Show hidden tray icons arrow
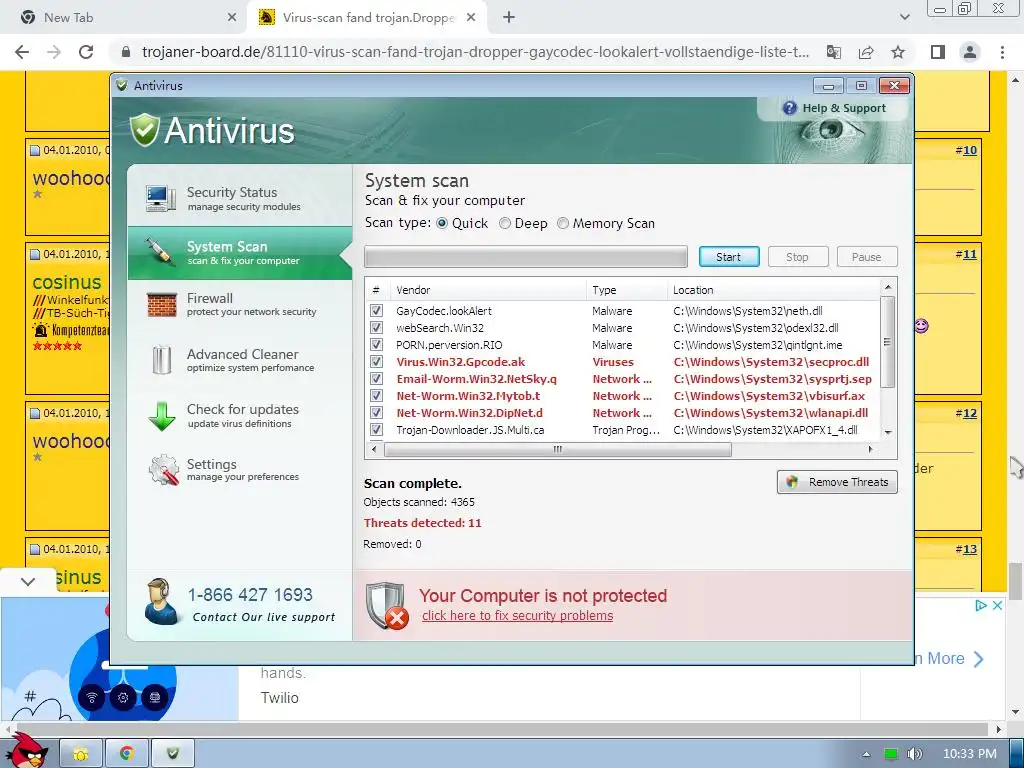The image size is (1024, 768). click(866, 754)
